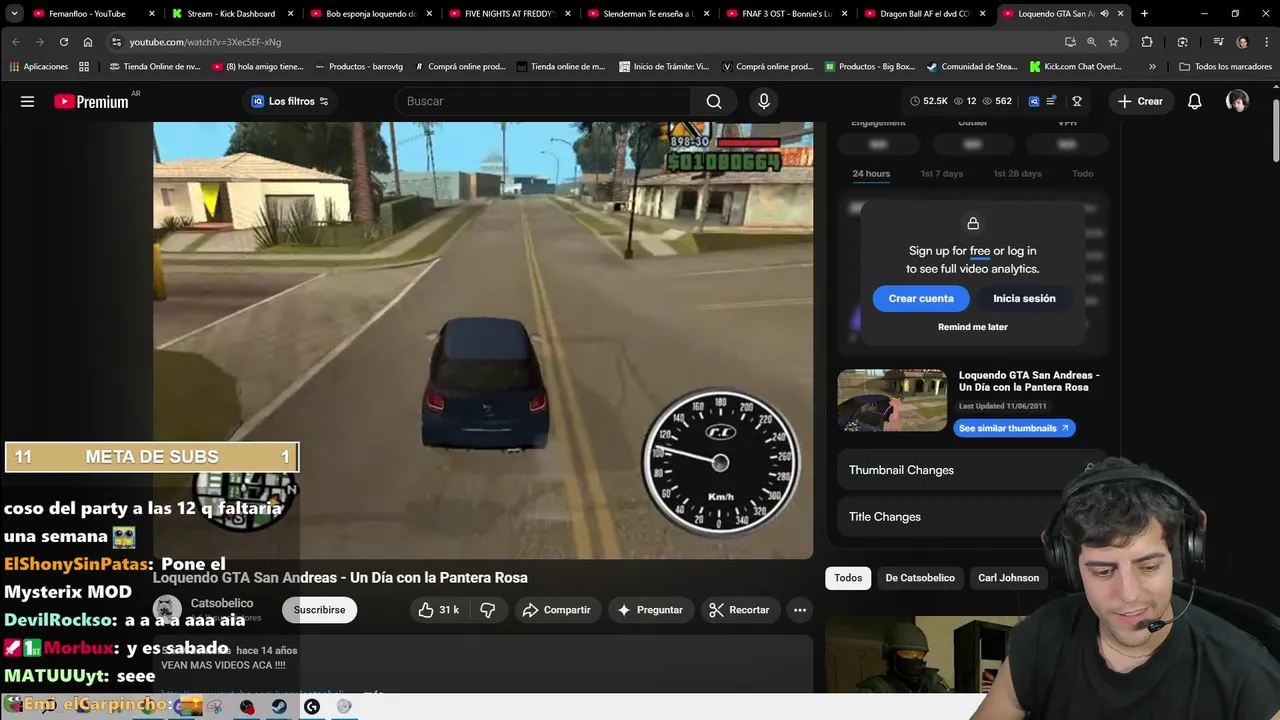Click the Pantera Rosa thumbnail in vidIQ panel
Viewport: 1280px width, 720px height.
(x=892, y=400)
